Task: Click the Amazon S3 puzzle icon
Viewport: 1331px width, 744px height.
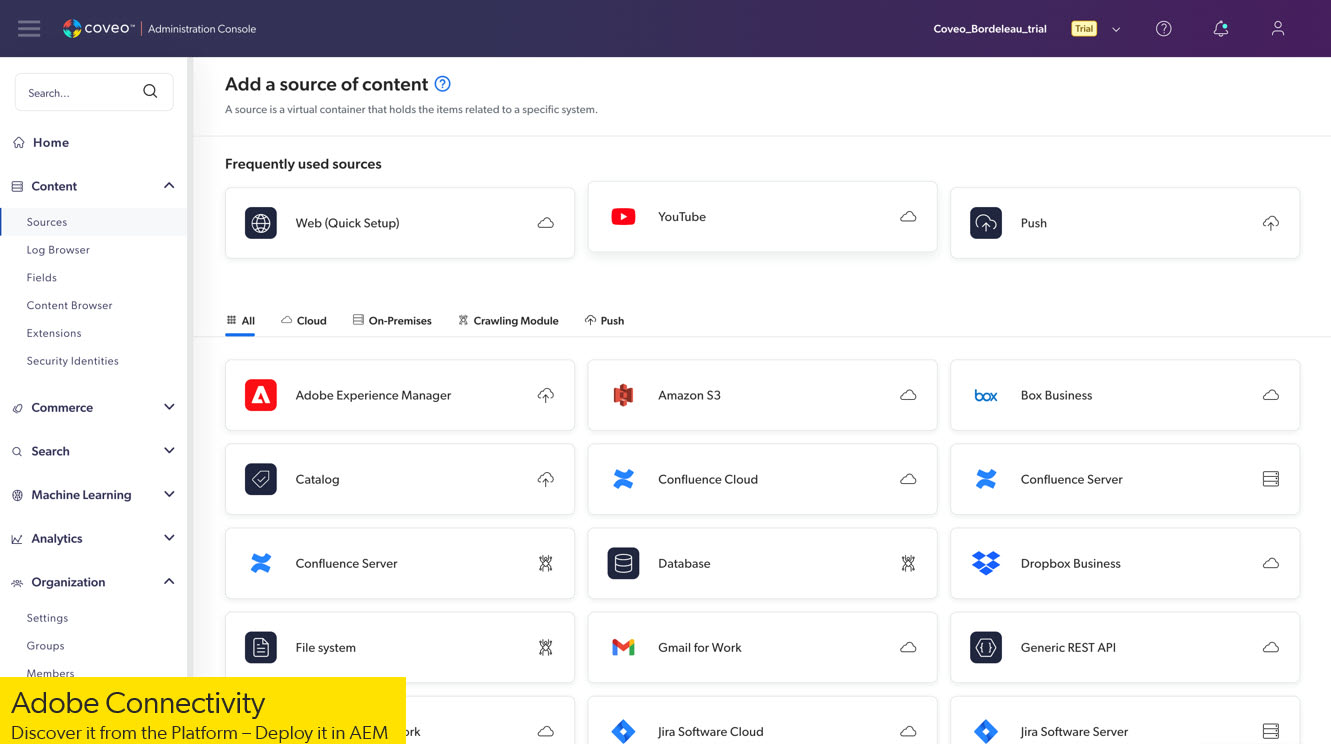Action: coord(623,395)
